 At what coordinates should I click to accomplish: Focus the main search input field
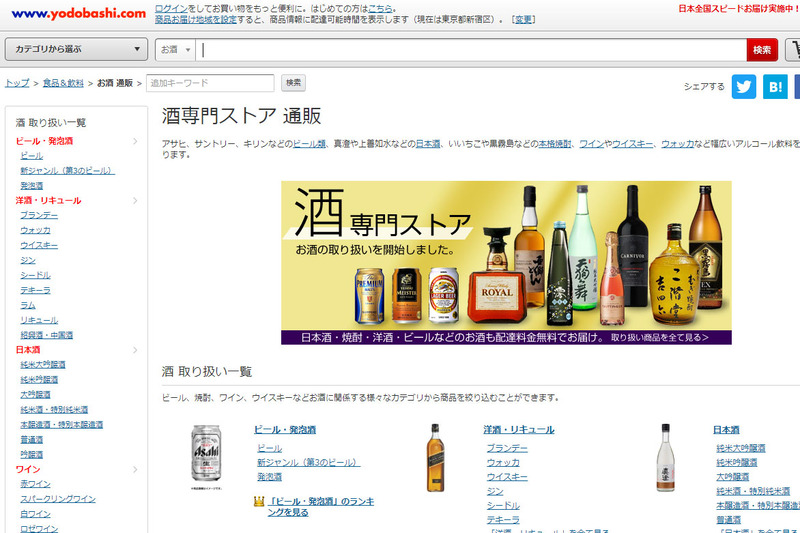[471, 50]
